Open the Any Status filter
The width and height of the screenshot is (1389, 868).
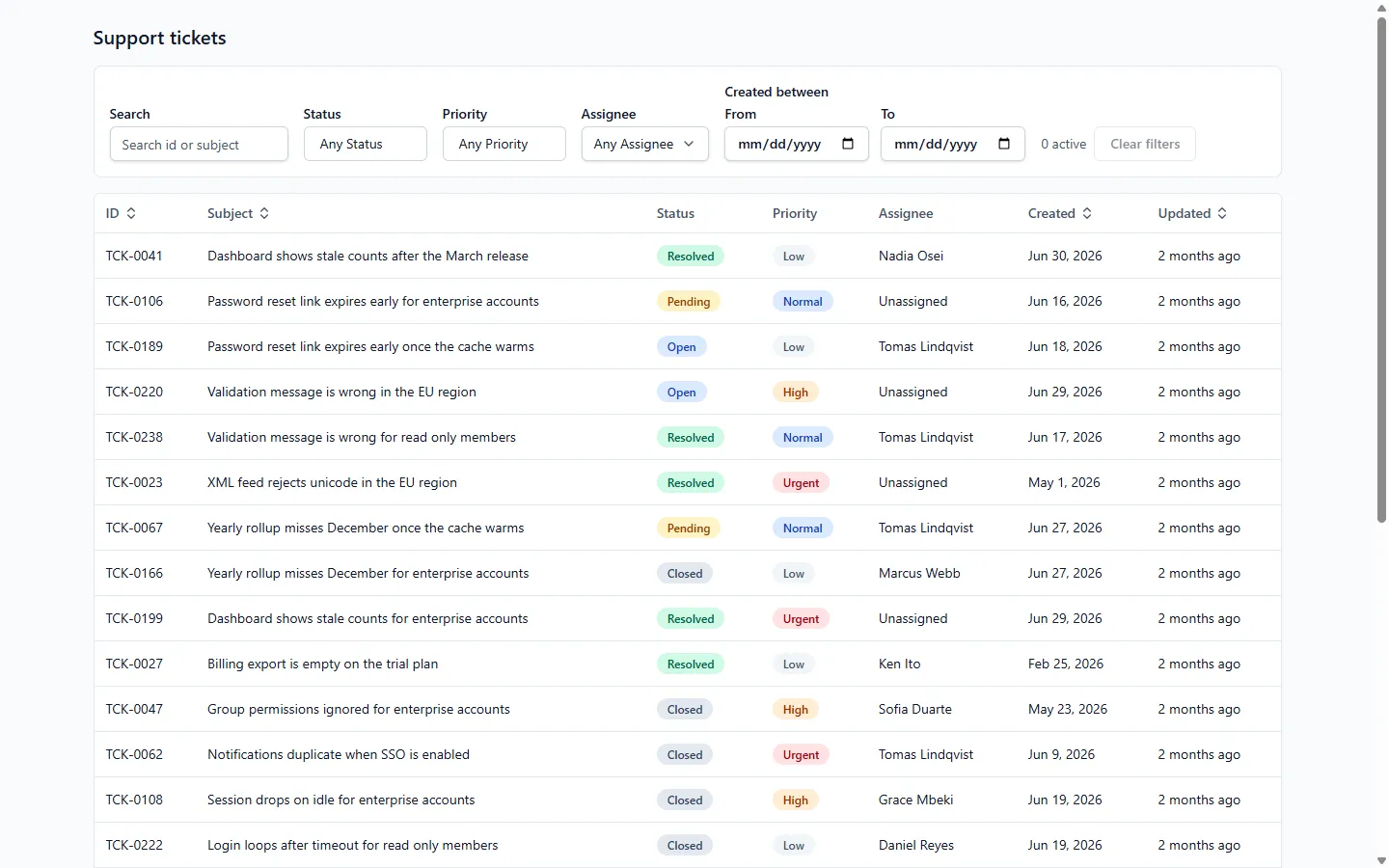(x=366, y=144)
